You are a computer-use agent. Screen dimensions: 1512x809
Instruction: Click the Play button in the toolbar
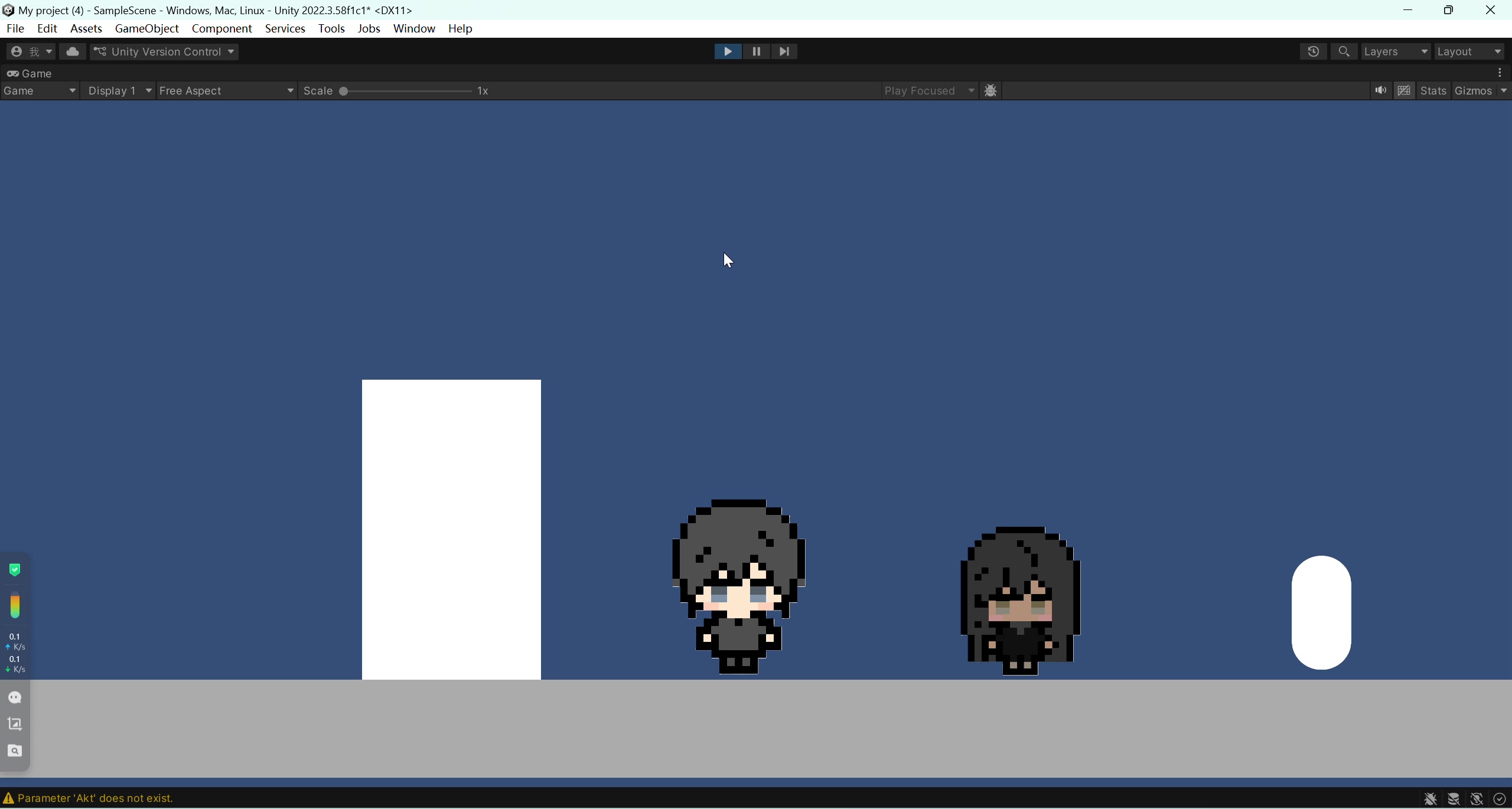728,51
